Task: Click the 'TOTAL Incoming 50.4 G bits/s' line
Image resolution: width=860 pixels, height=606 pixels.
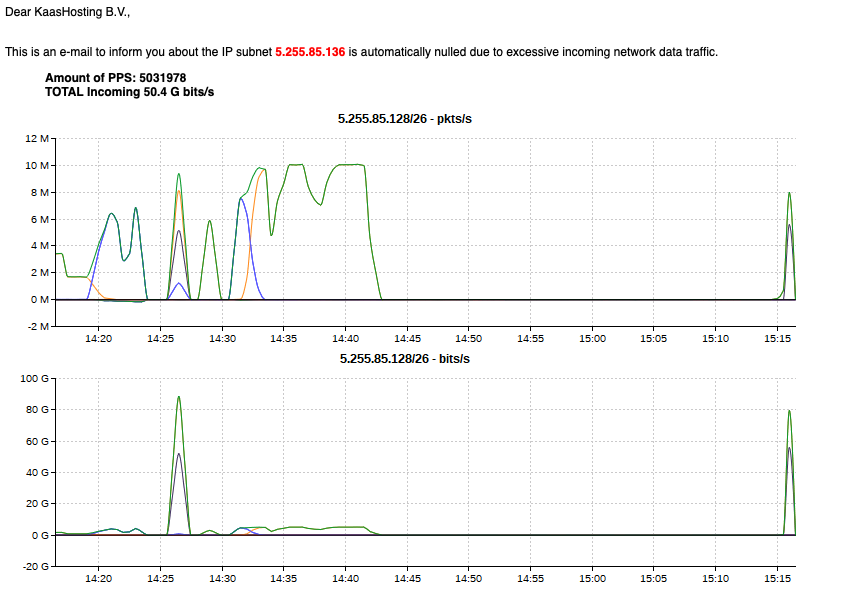Action: pos(130,91)
